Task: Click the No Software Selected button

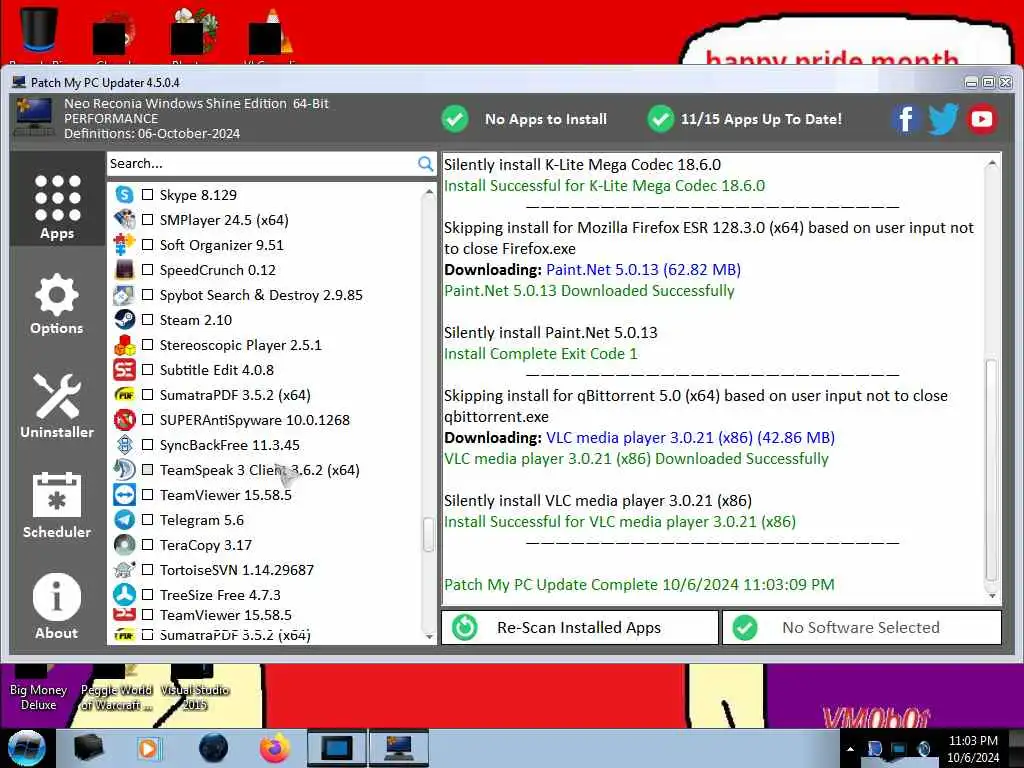Action: pyautogui.click(x=861, y=628)
